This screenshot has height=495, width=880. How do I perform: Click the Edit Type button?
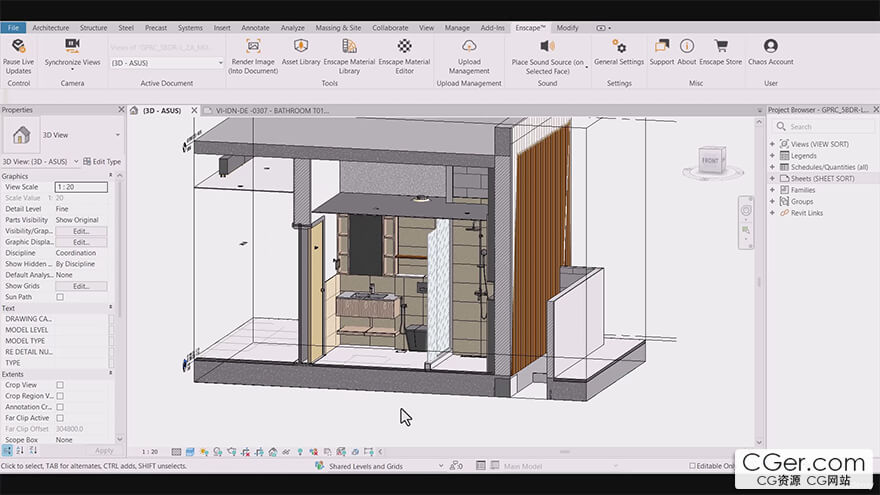coord(102,161)
